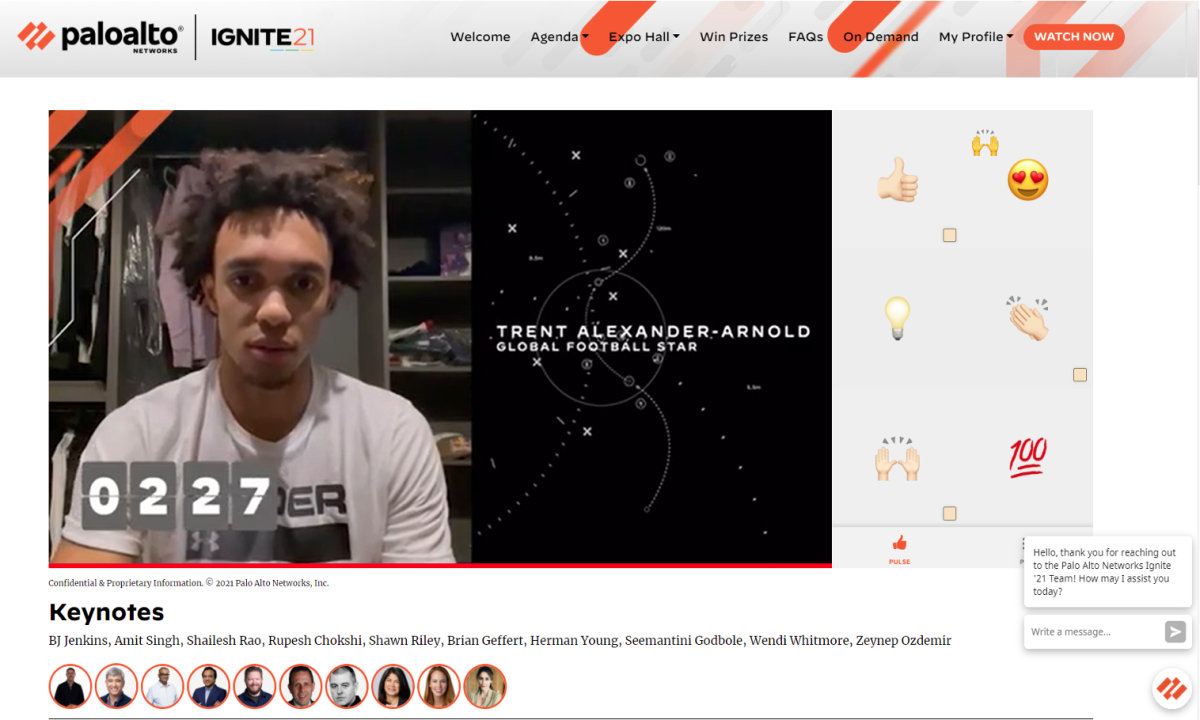The height and width of the screenshot is (720, 1200).
Task: Send a thumbs up emoji reaction
Action: point(897,180)
